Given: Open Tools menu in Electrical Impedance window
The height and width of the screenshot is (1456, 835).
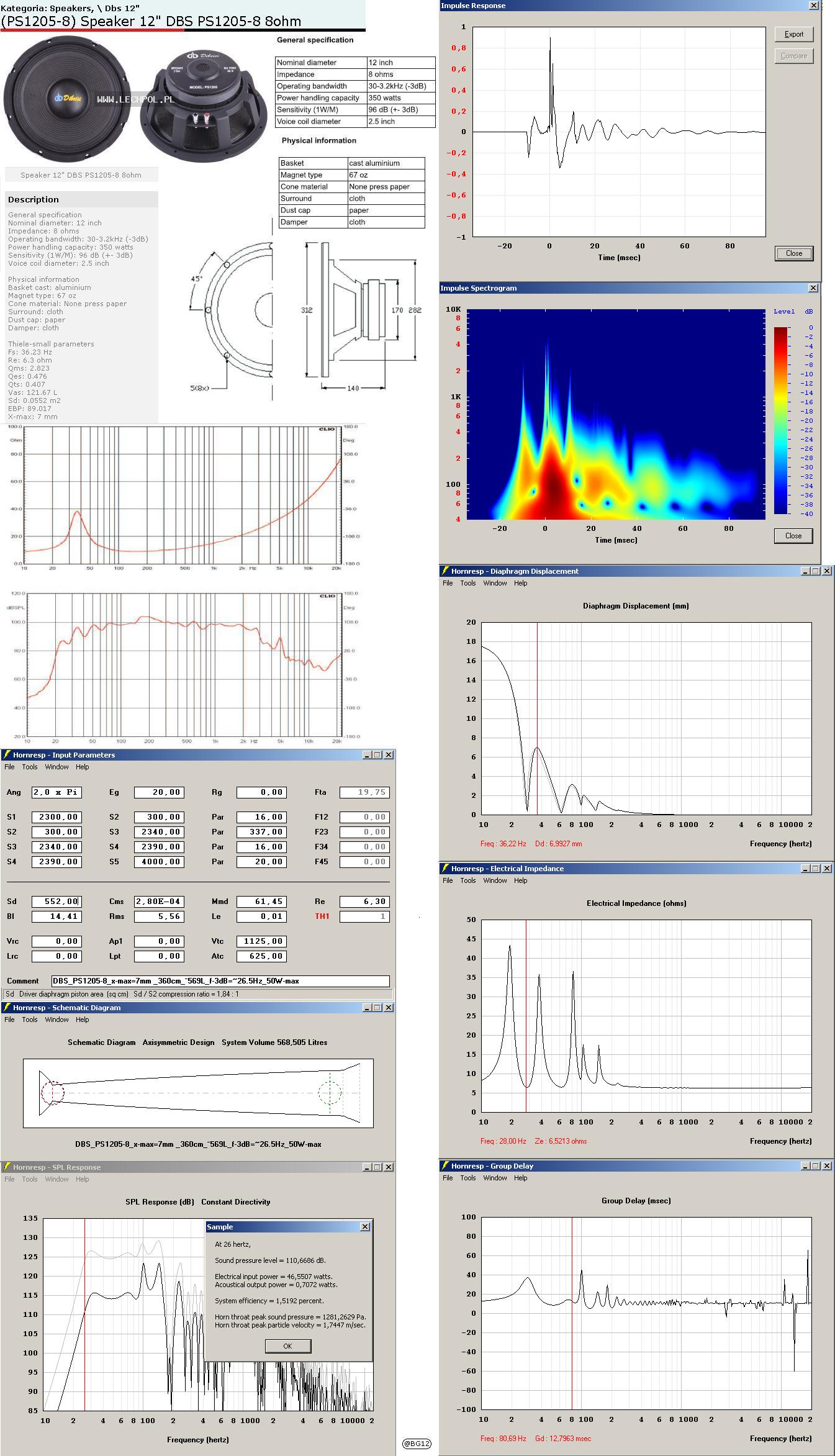Looking at the screenshot, I should click(x=468, y=880).
